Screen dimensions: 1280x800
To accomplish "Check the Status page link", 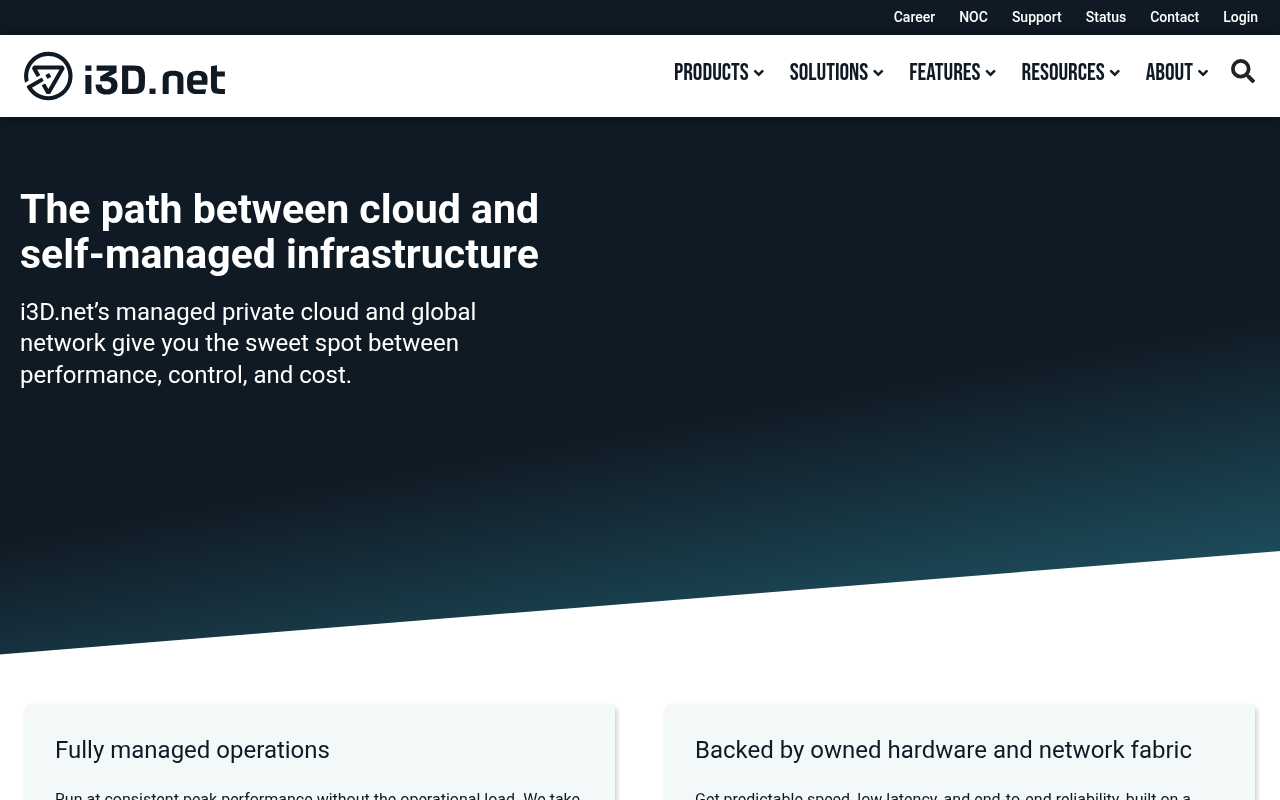I will [1106, 17].
